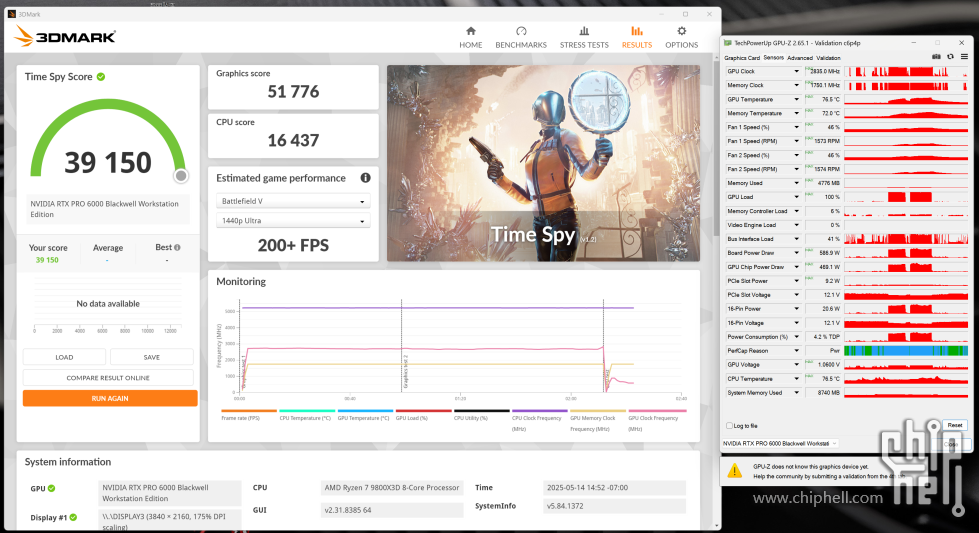The image size is (979, 533).
Task: Click the STRESS TESTS bar-chart icon
Action: point(584,31)
